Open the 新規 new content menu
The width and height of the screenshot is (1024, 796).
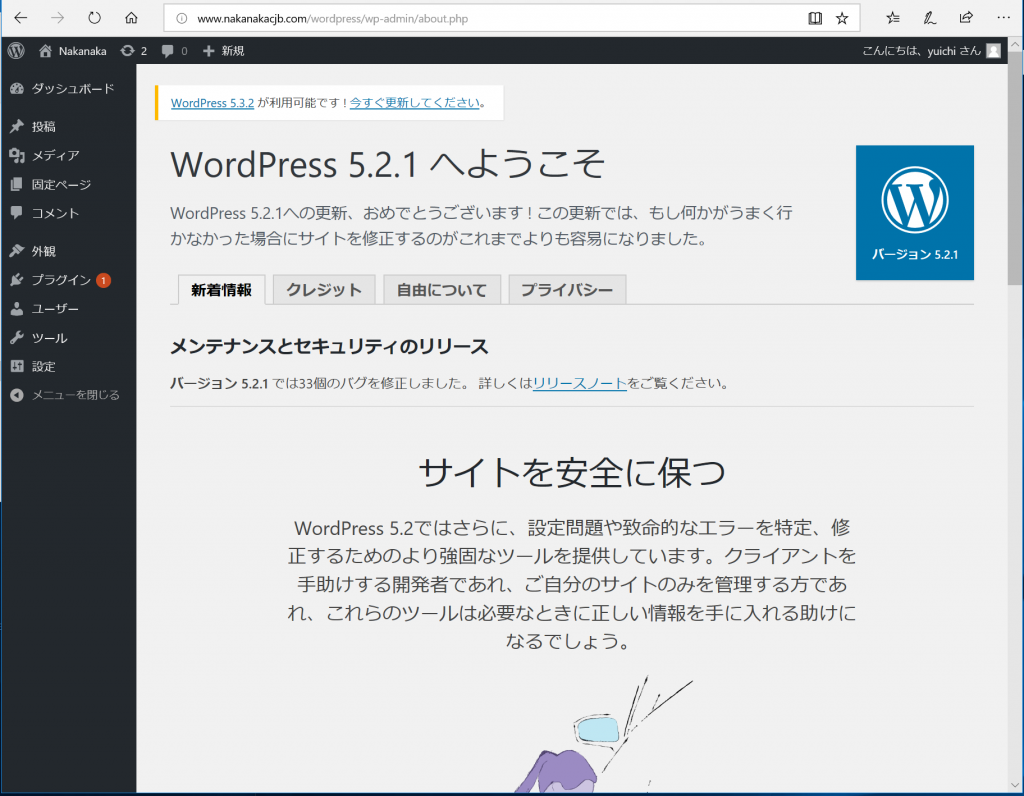(223, 51)
